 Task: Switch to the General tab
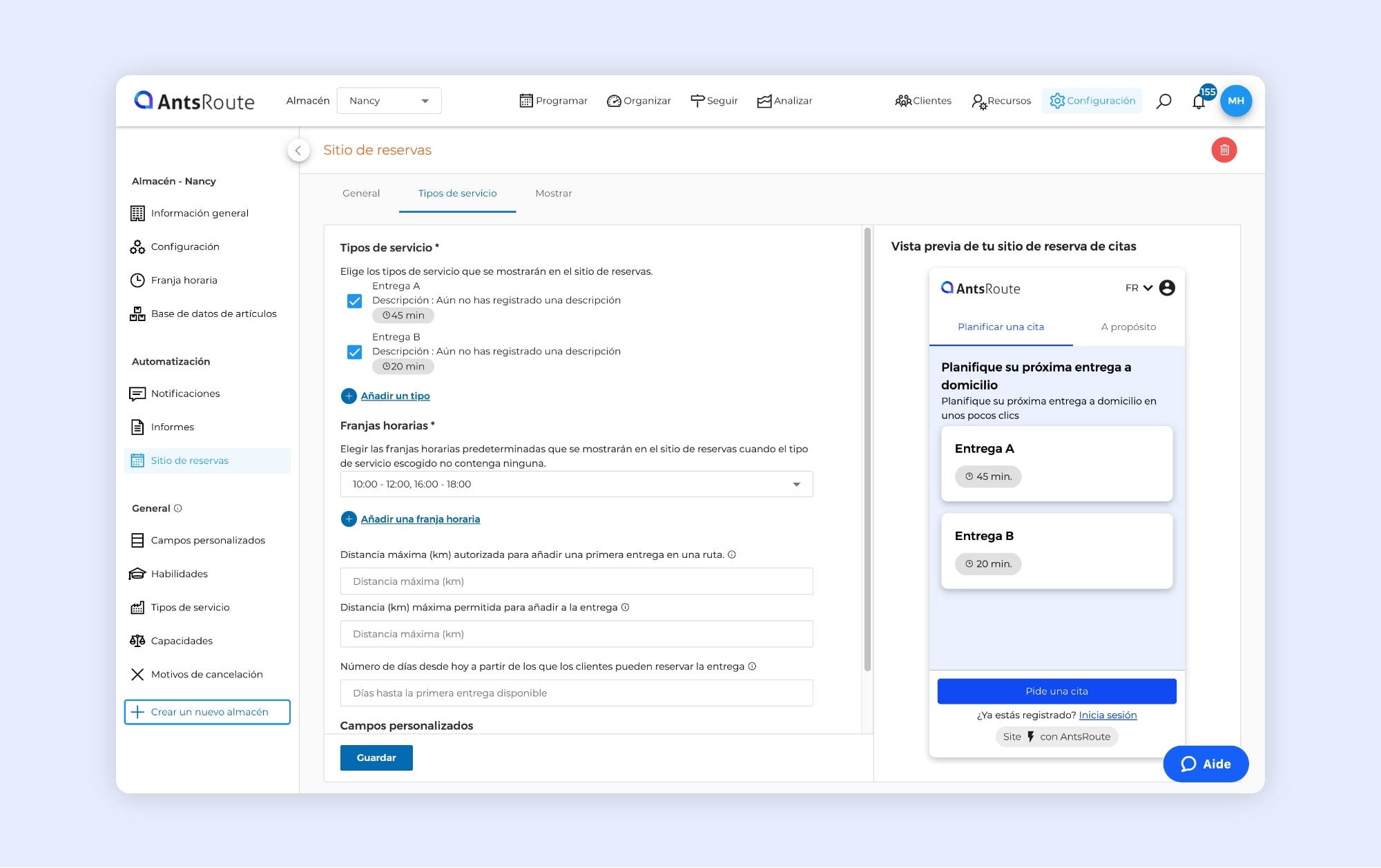(x=360, y=193)
